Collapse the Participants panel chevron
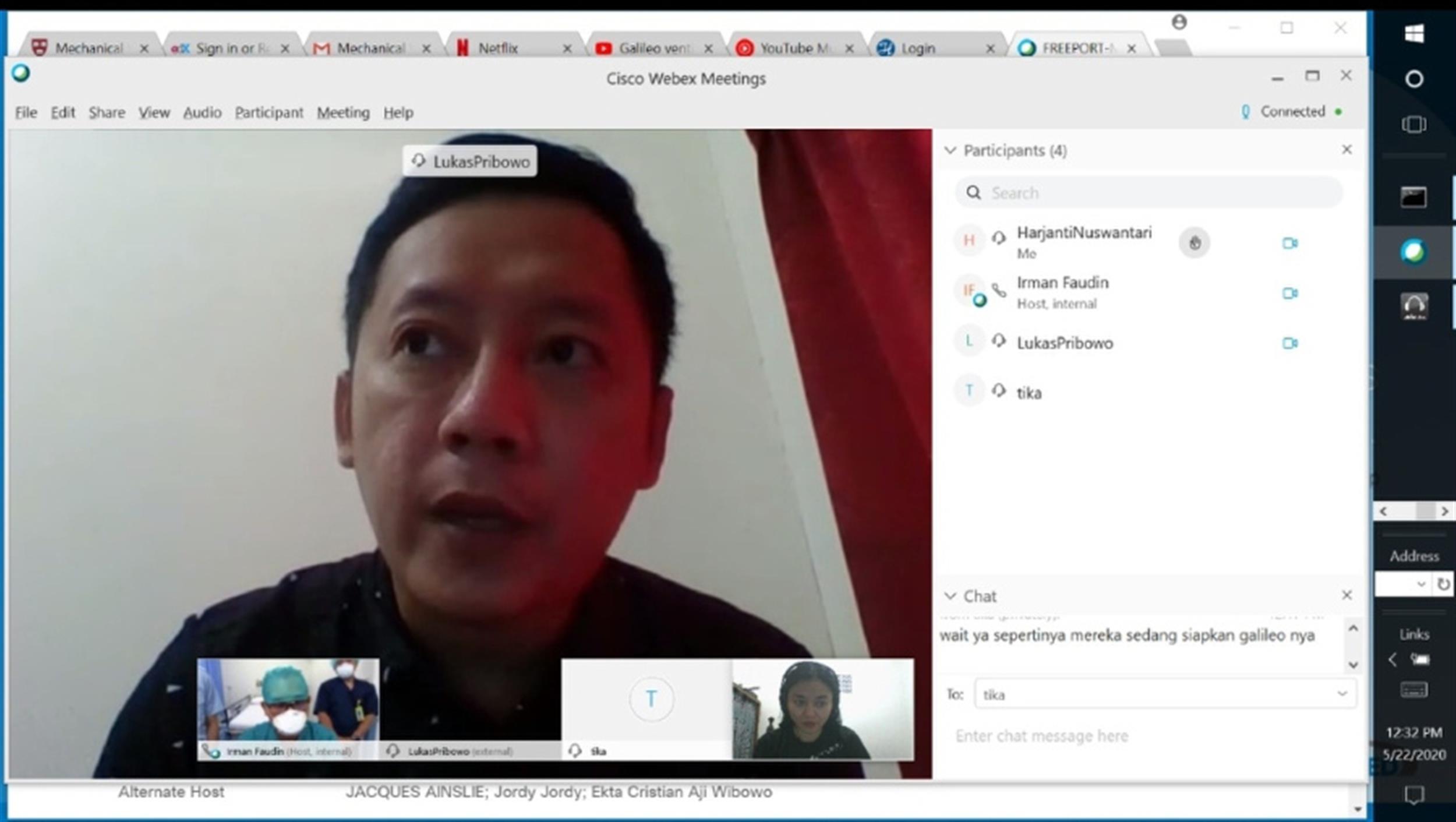This screenshot has height=822, width=1456. 950,150
